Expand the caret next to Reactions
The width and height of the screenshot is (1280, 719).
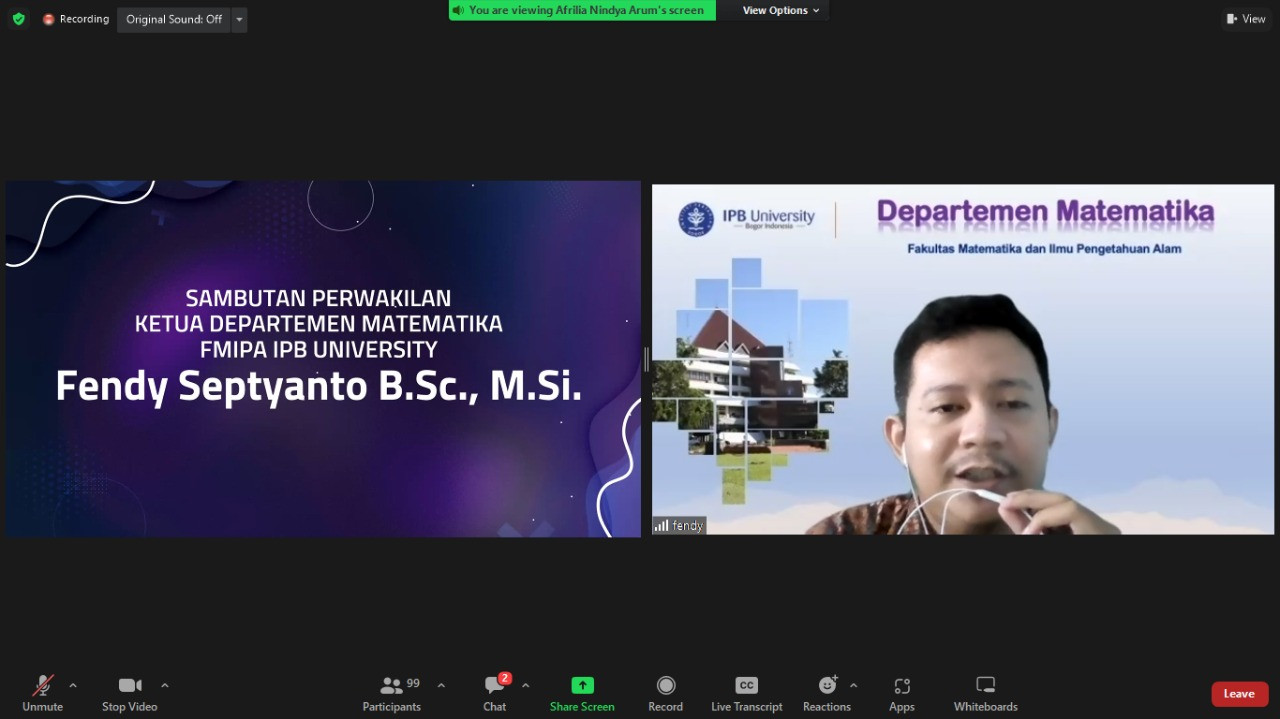pyautogui.click(x=853, y=685)
